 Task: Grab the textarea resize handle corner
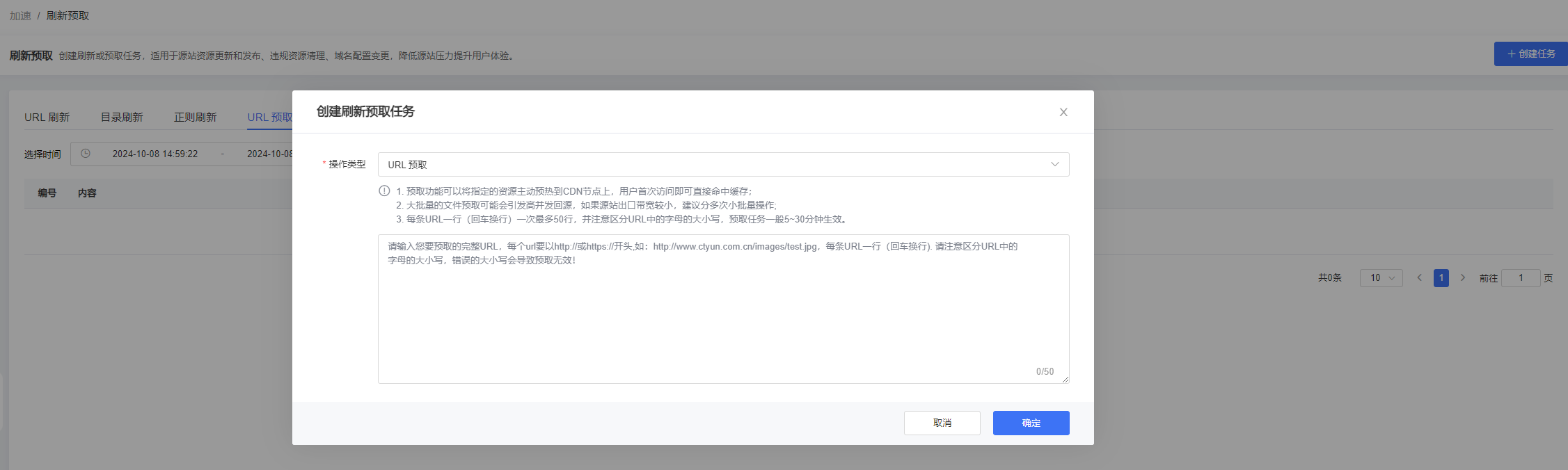1065,379
